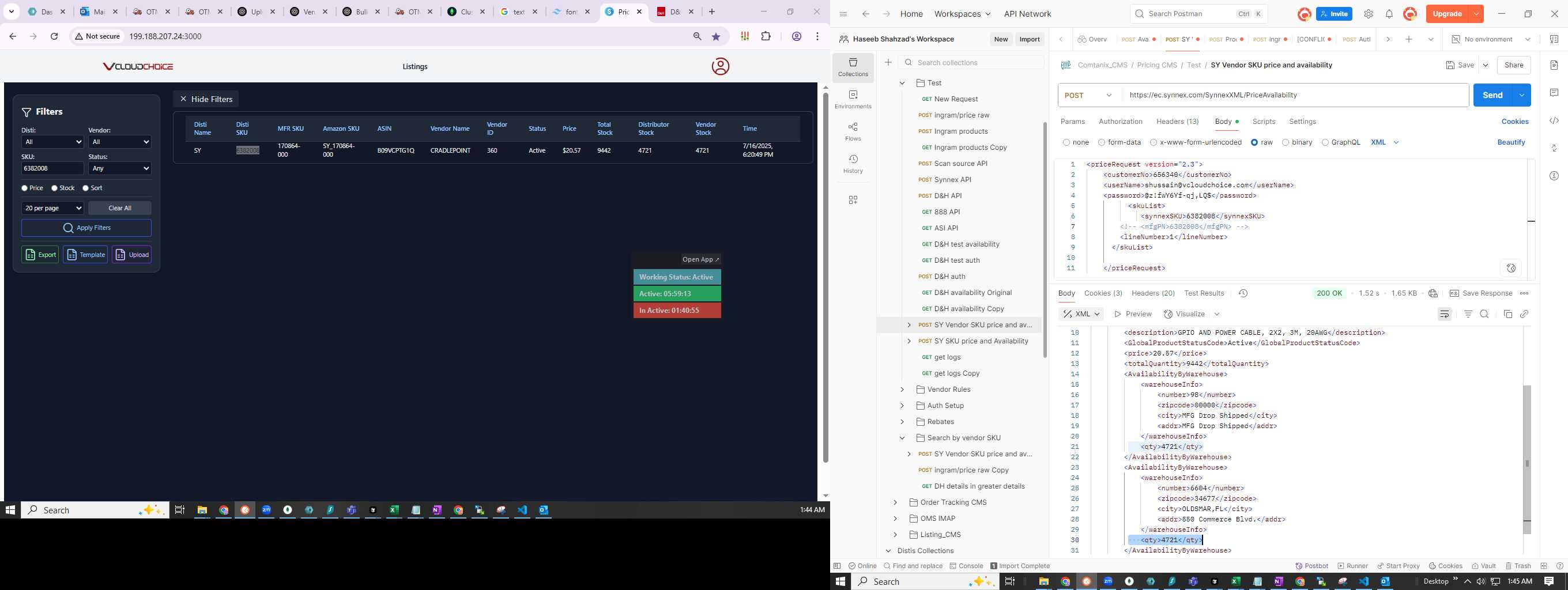This screenshot has height=590, width=1568.
Task: Send the Postman request
Action: click(x=1492, y=95)
